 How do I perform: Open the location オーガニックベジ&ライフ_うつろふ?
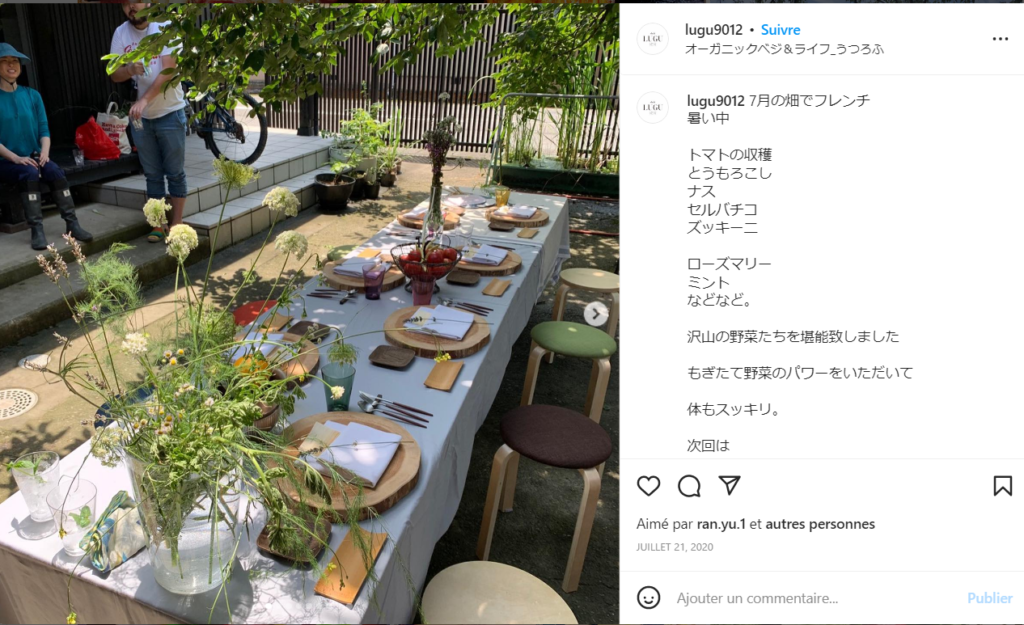pos(784,49)
